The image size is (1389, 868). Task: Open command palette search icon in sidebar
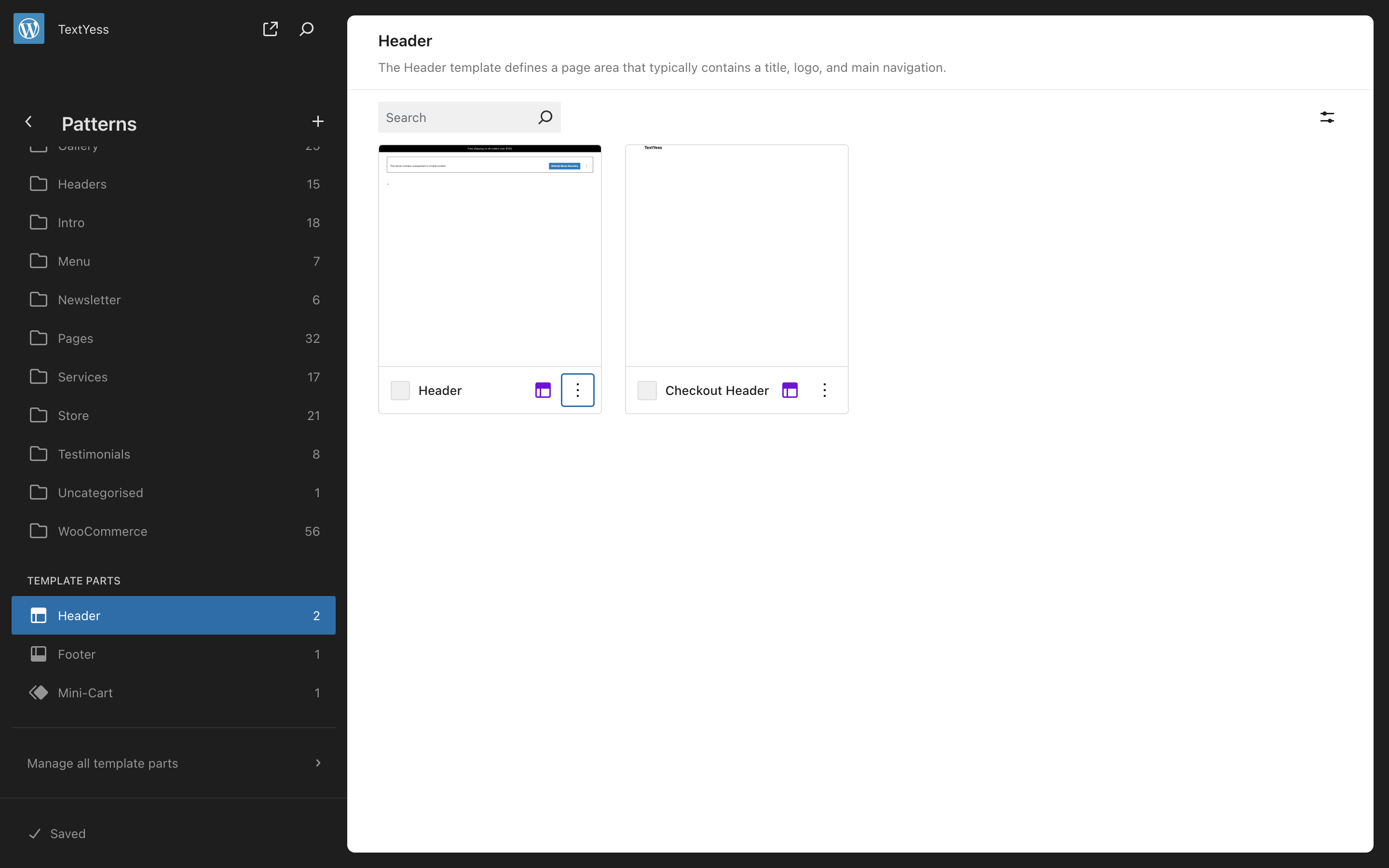[x=307, y=29]
